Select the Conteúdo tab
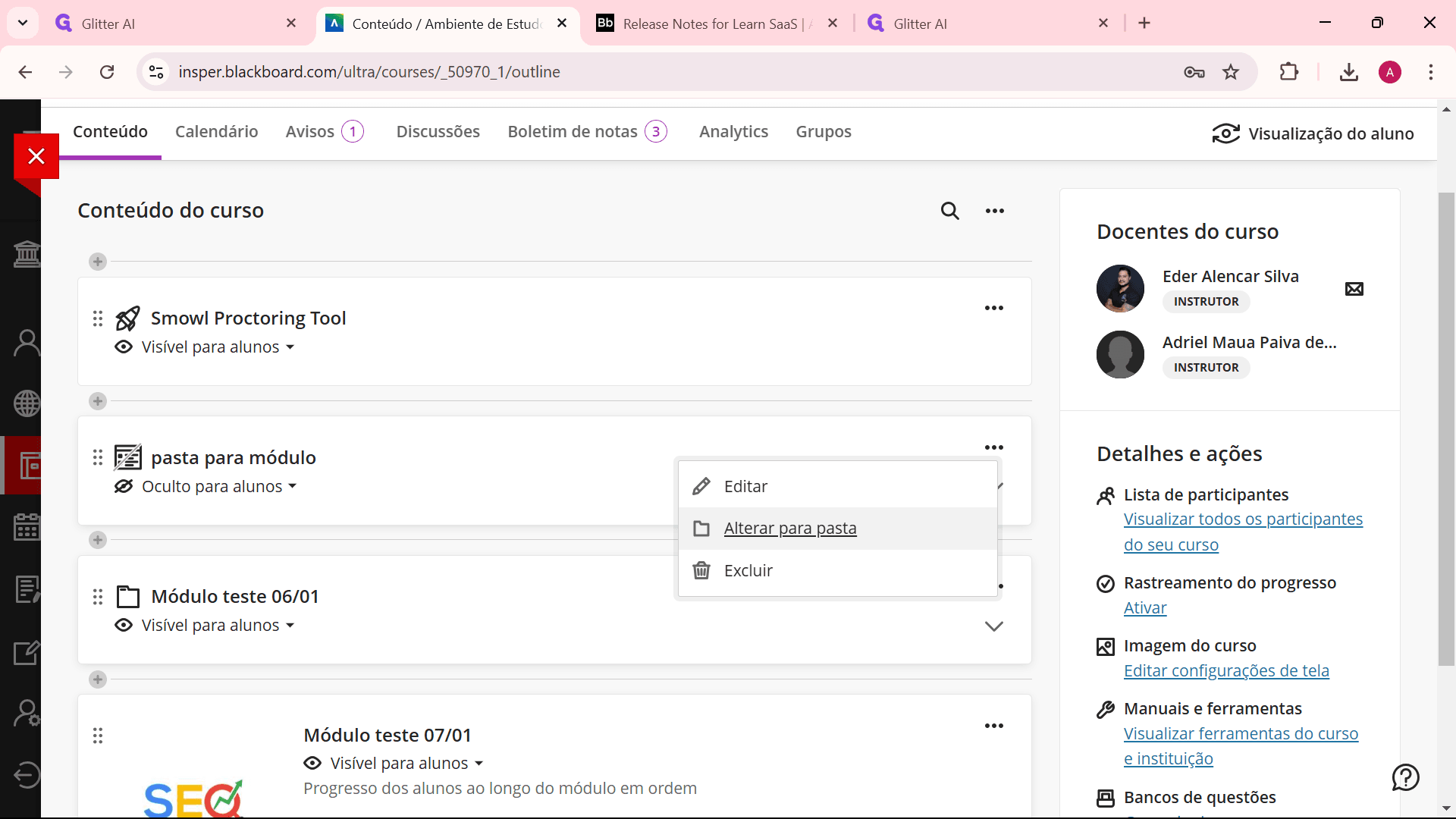This screenshot has width=1456, height=819. coord(110,132)
